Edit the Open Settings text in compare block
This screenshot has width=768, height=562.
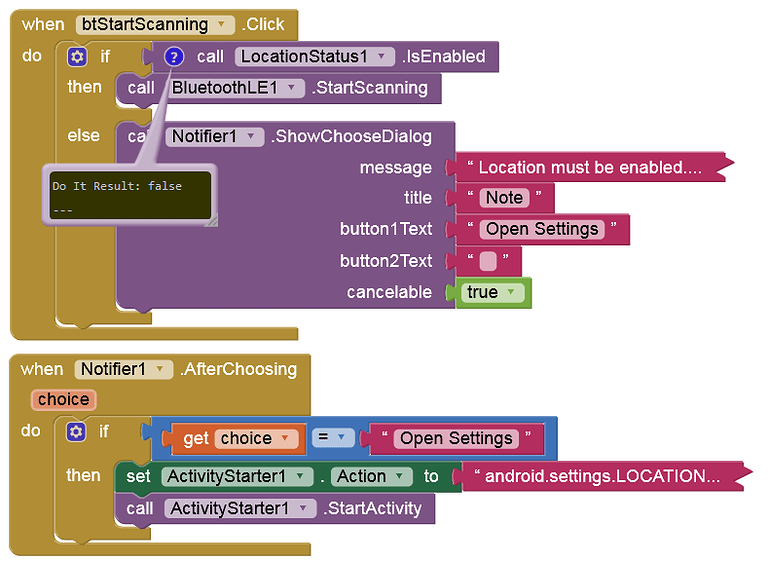(456, 438)
